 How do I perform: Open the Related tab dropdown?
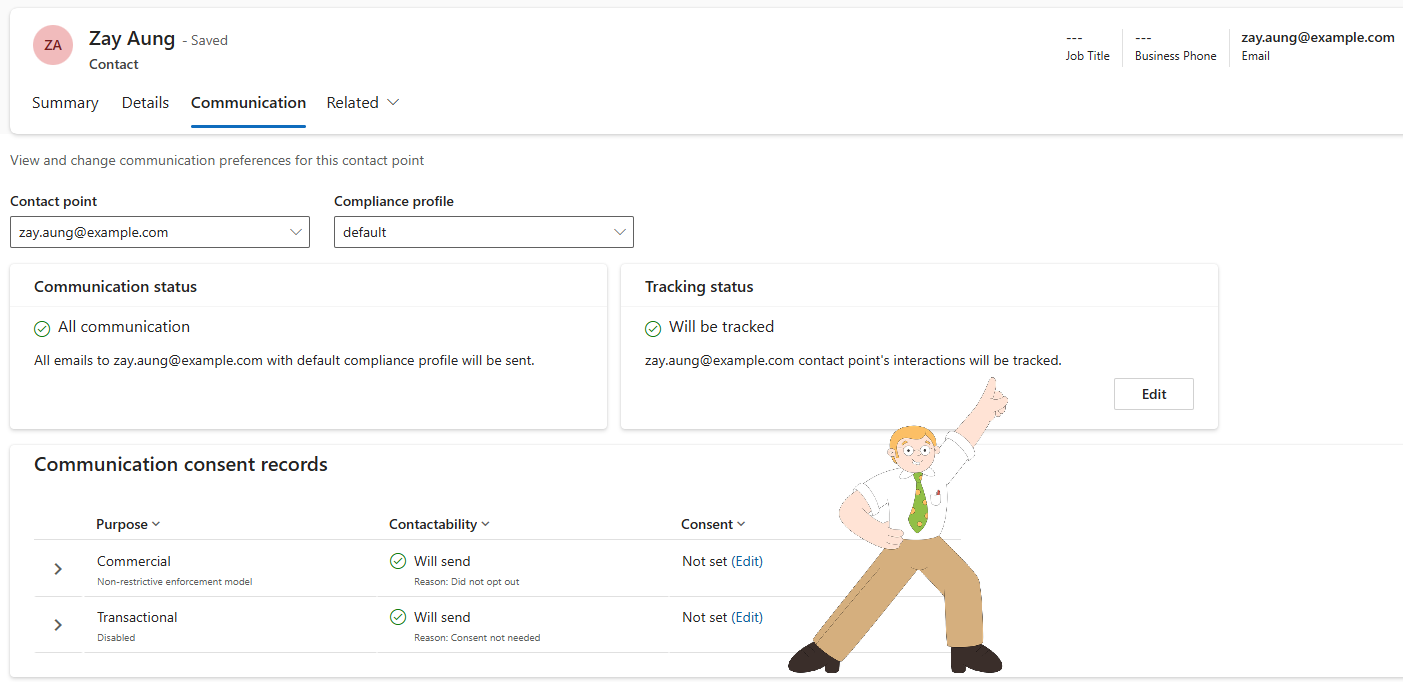(x=392, y=102)
